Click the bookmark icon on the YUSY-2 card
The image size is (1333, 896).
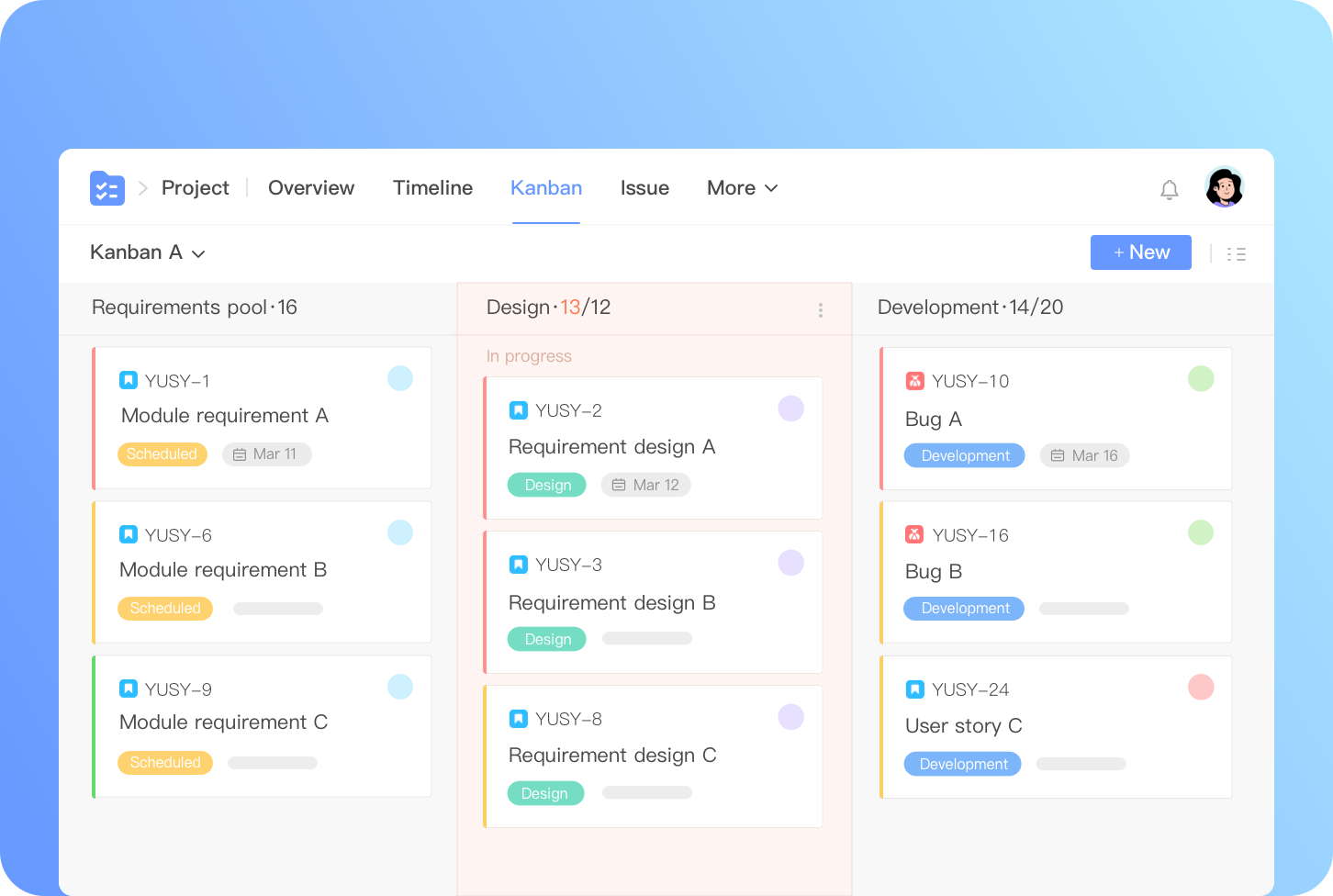(x=518, y=409)
